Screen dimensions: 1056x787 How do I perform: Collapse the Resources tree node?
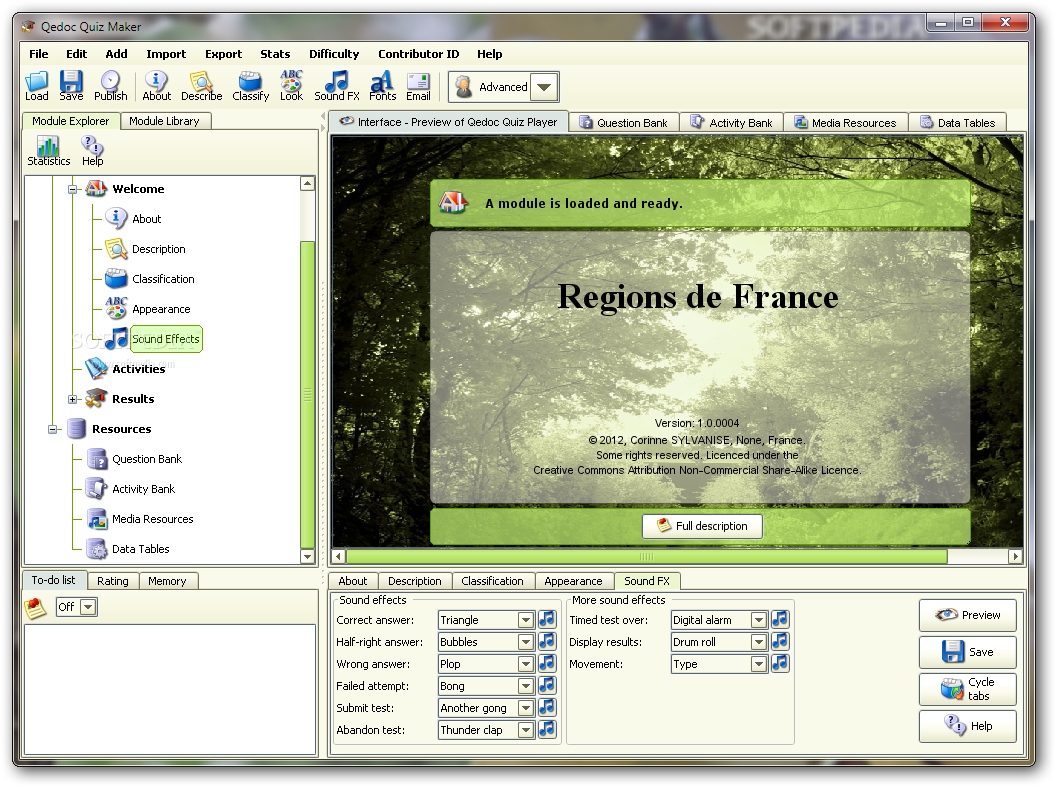(53, 429)
